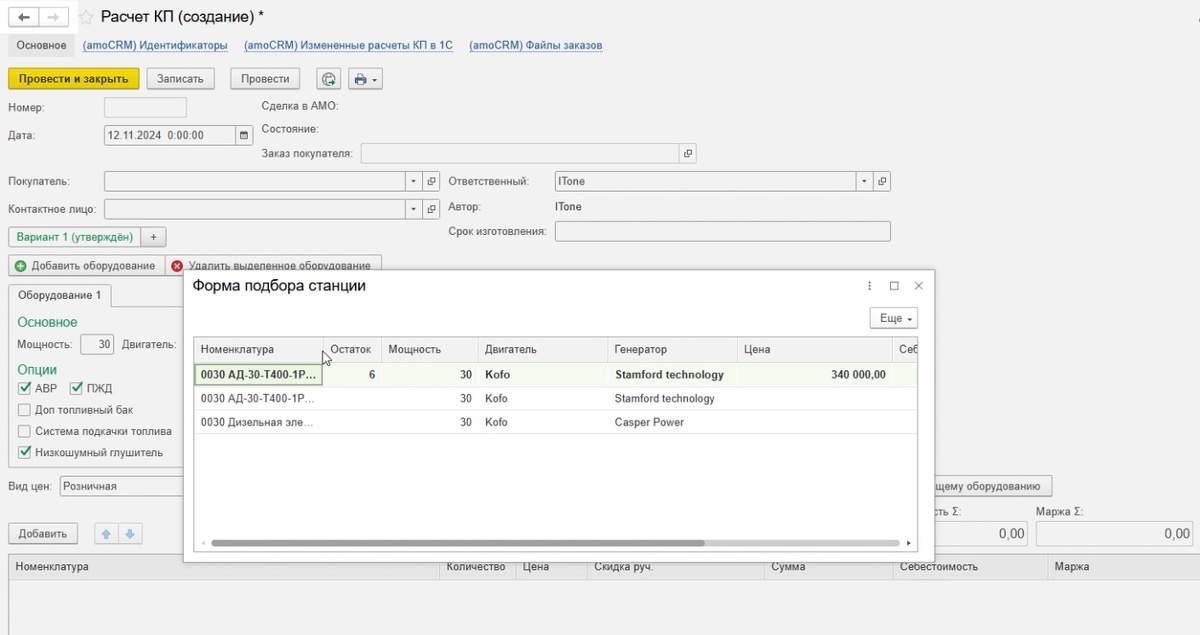Move the row up with the arrow button
Image resolution: width=1200 pixels, height=635 pixels.
(106, 534)
